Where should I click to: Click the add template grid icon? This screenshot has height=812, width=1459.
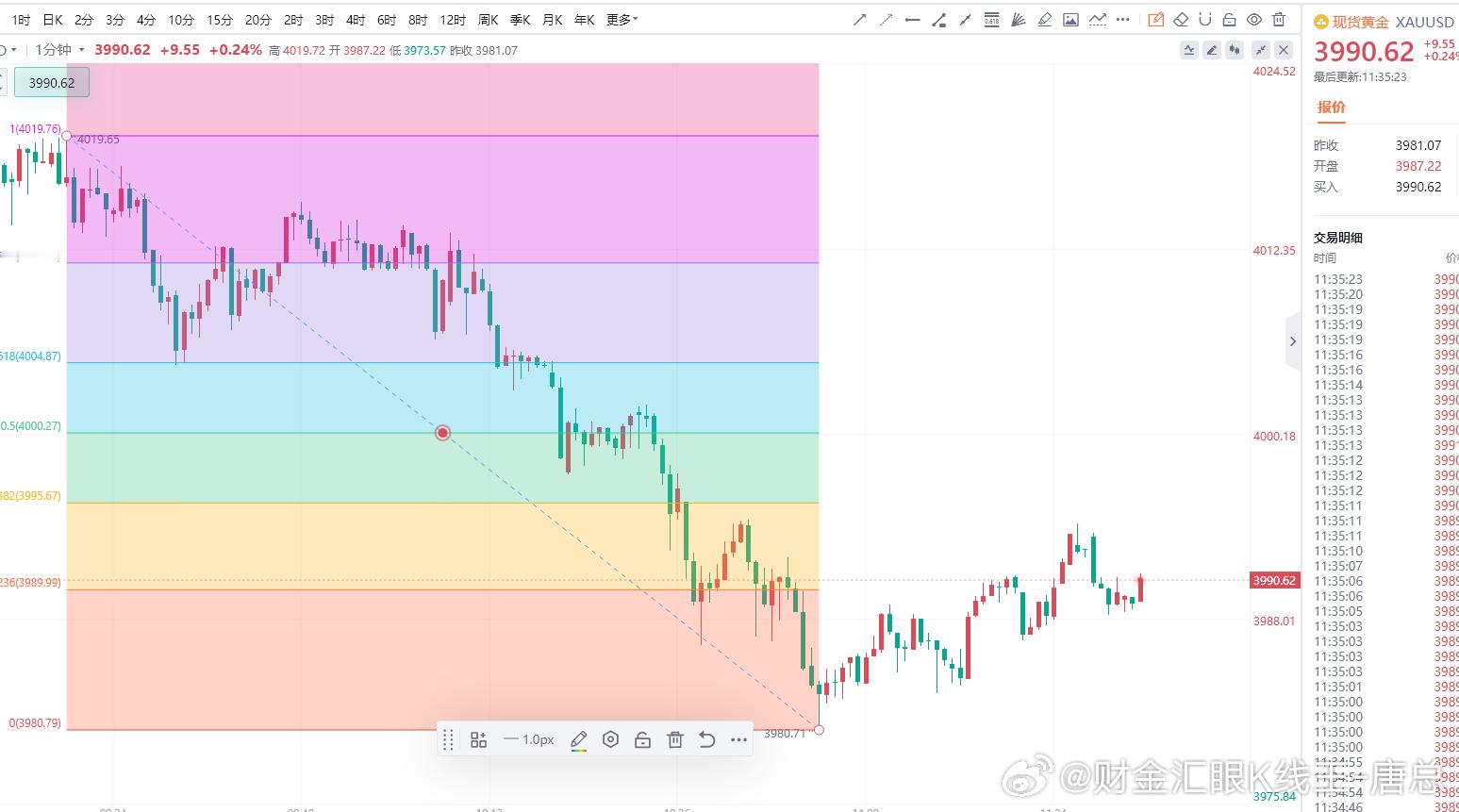(x=478, y=740)
